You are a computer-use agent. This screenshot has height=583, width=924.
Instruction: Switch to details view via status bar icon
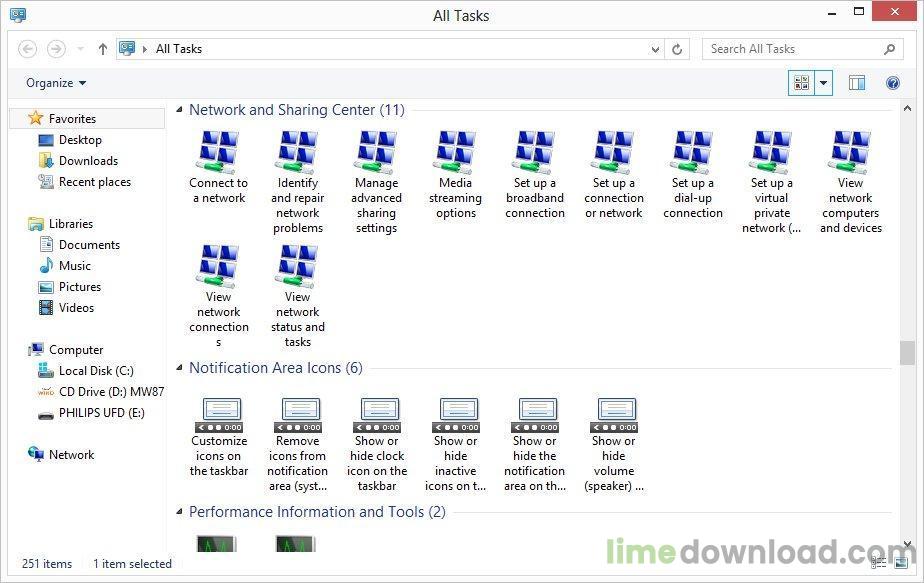tap(879, 563)
